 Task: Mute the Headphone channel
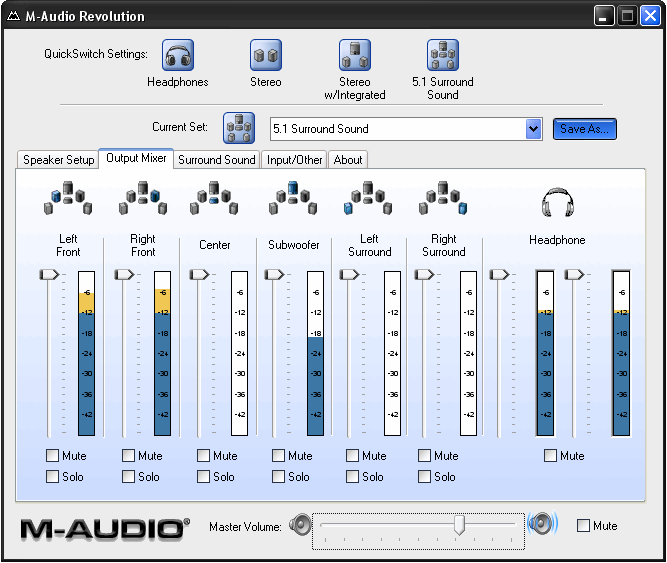[550, 455]
